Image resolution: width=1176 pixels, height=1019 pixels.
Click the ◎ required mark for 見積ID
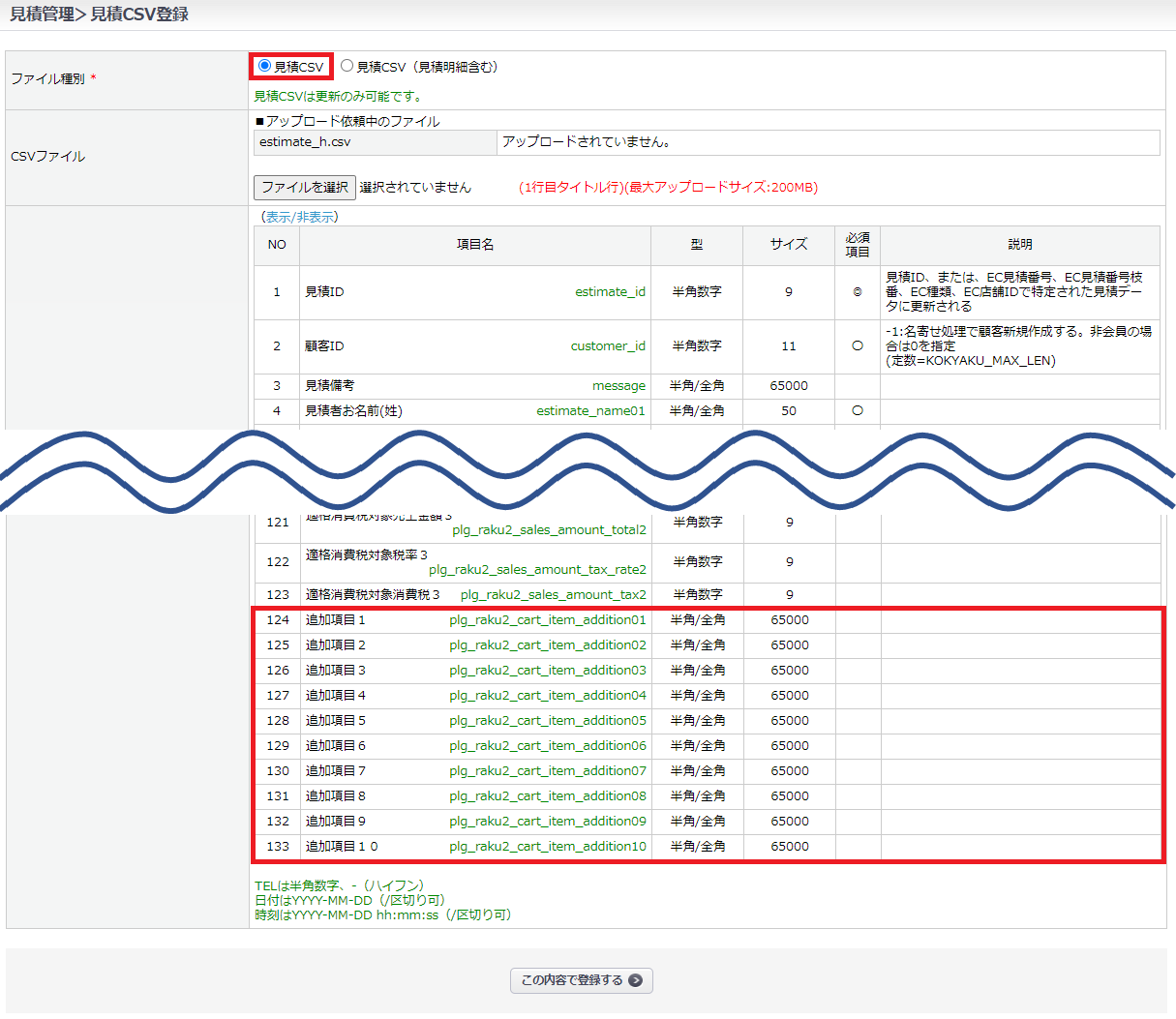tap(857, 292)
